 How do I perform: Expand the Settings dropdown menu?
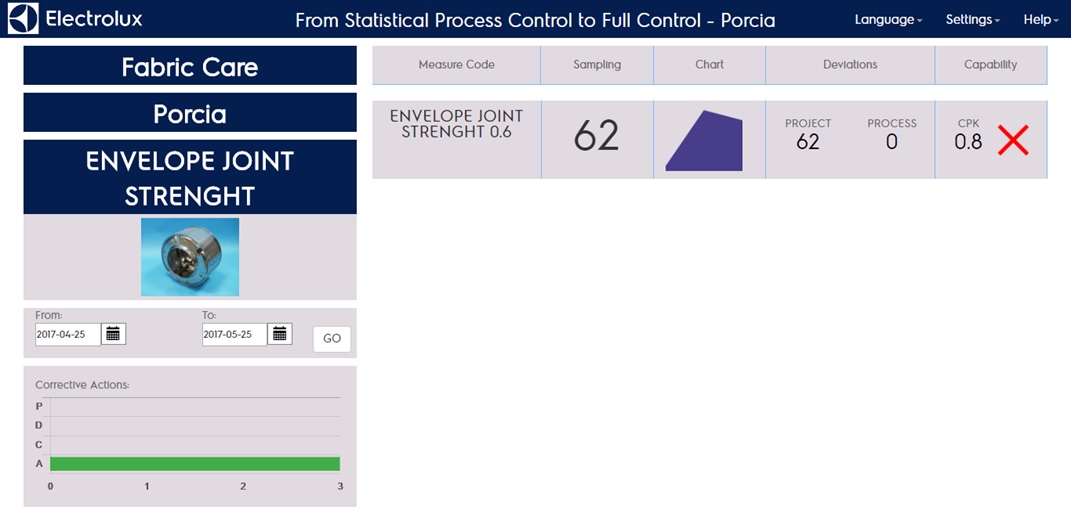coord(972,20)
